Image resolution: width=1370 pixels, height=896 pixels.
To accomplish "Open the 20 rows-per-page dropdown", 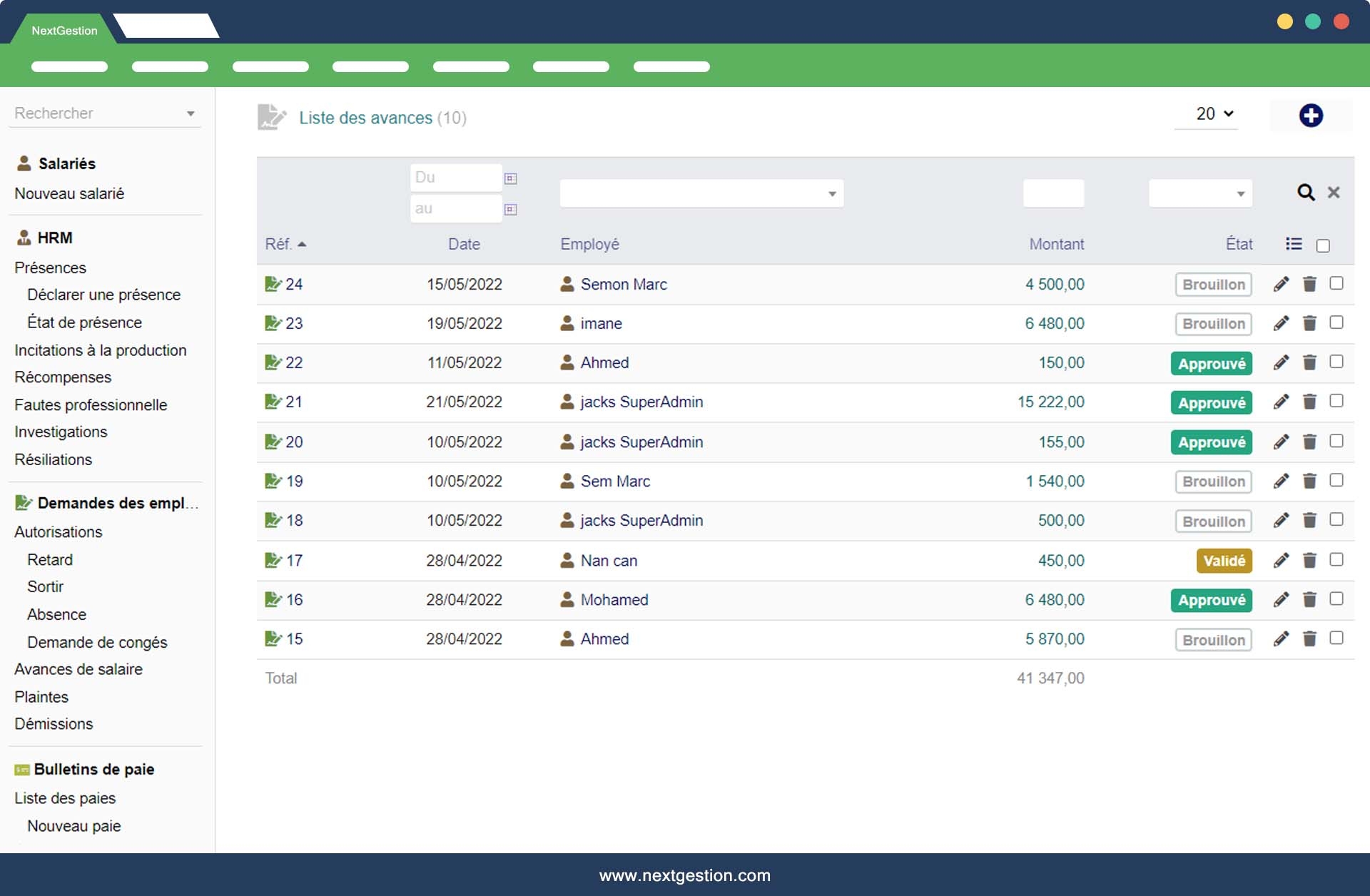I will point(1214,114).
